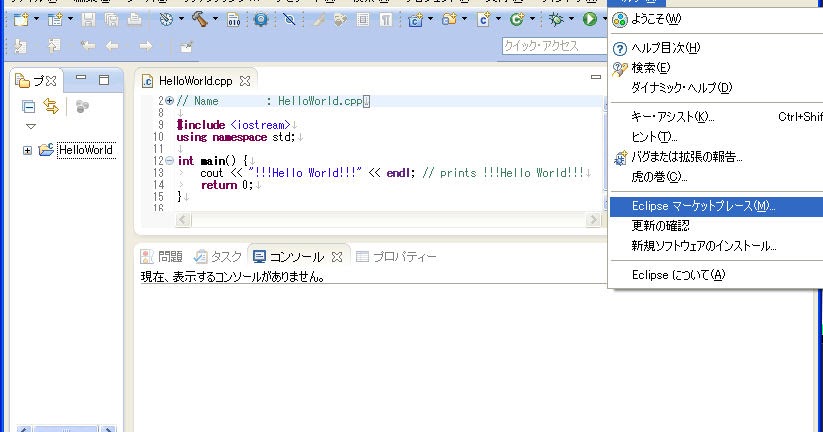Click the New wizard icon
The width and height of the screenshot is (823, 432).
21,20
